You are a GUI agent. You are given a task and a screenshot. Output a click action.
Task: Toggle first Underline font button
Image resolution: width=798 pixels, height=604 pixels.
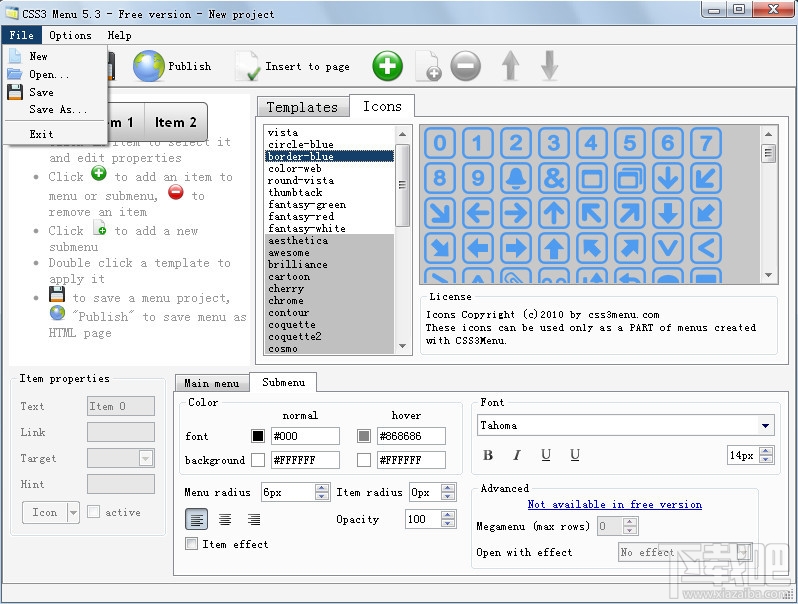click(546, 455)
